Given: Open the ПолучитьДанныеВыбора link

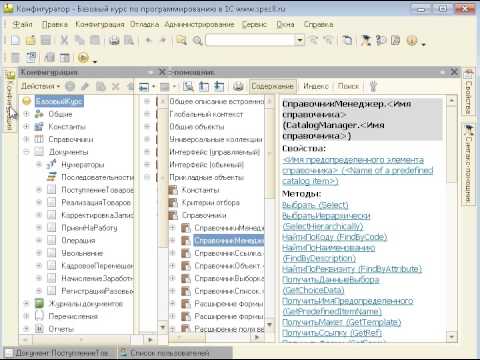Looking at the screenshot, I should click(x=331, y=285).
